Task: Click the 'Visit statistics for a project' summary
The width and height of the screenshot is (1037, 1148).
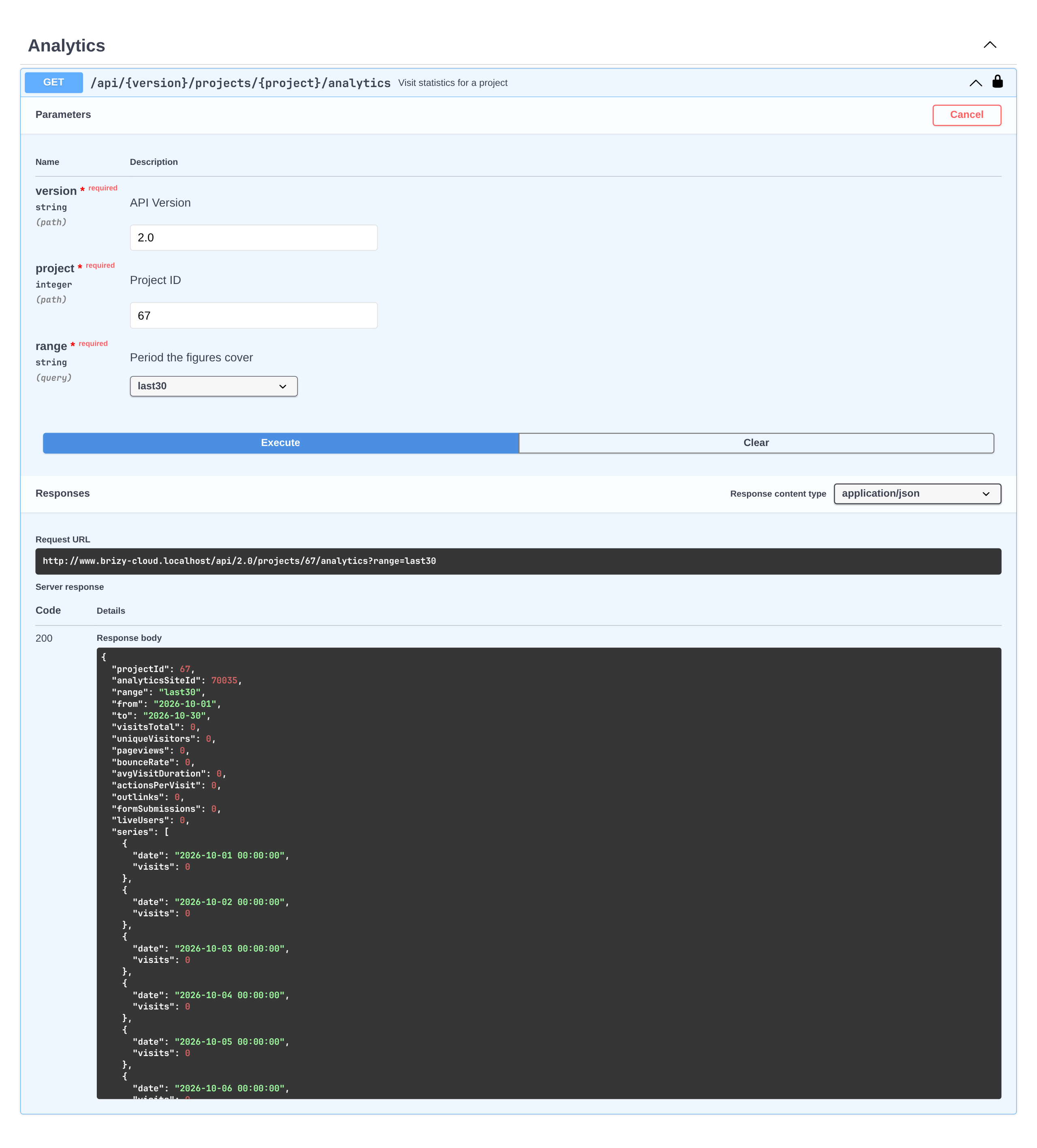Action: 453,83
